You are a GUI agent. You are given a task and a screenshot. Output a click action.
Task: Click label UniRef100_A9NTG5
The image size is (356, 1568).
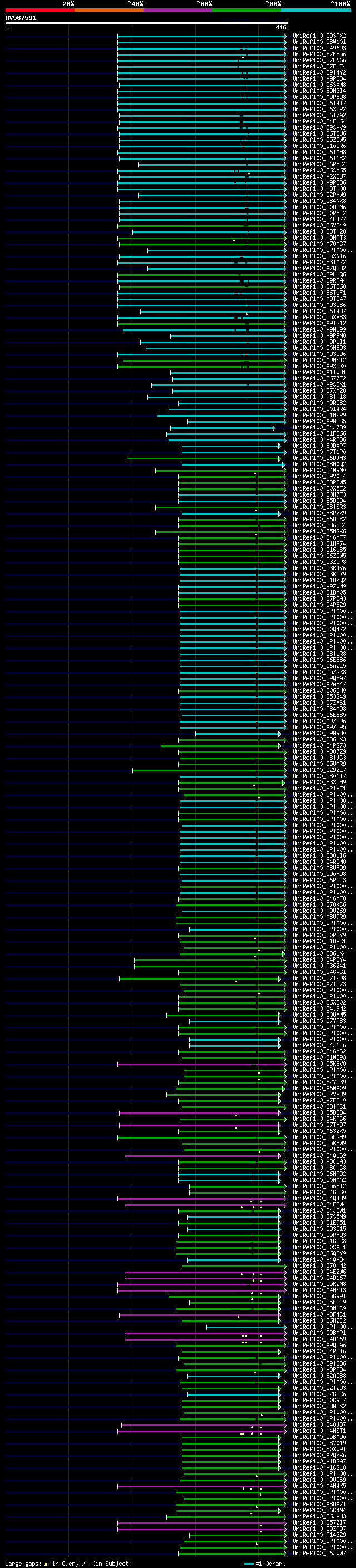(x=319, y=421)
